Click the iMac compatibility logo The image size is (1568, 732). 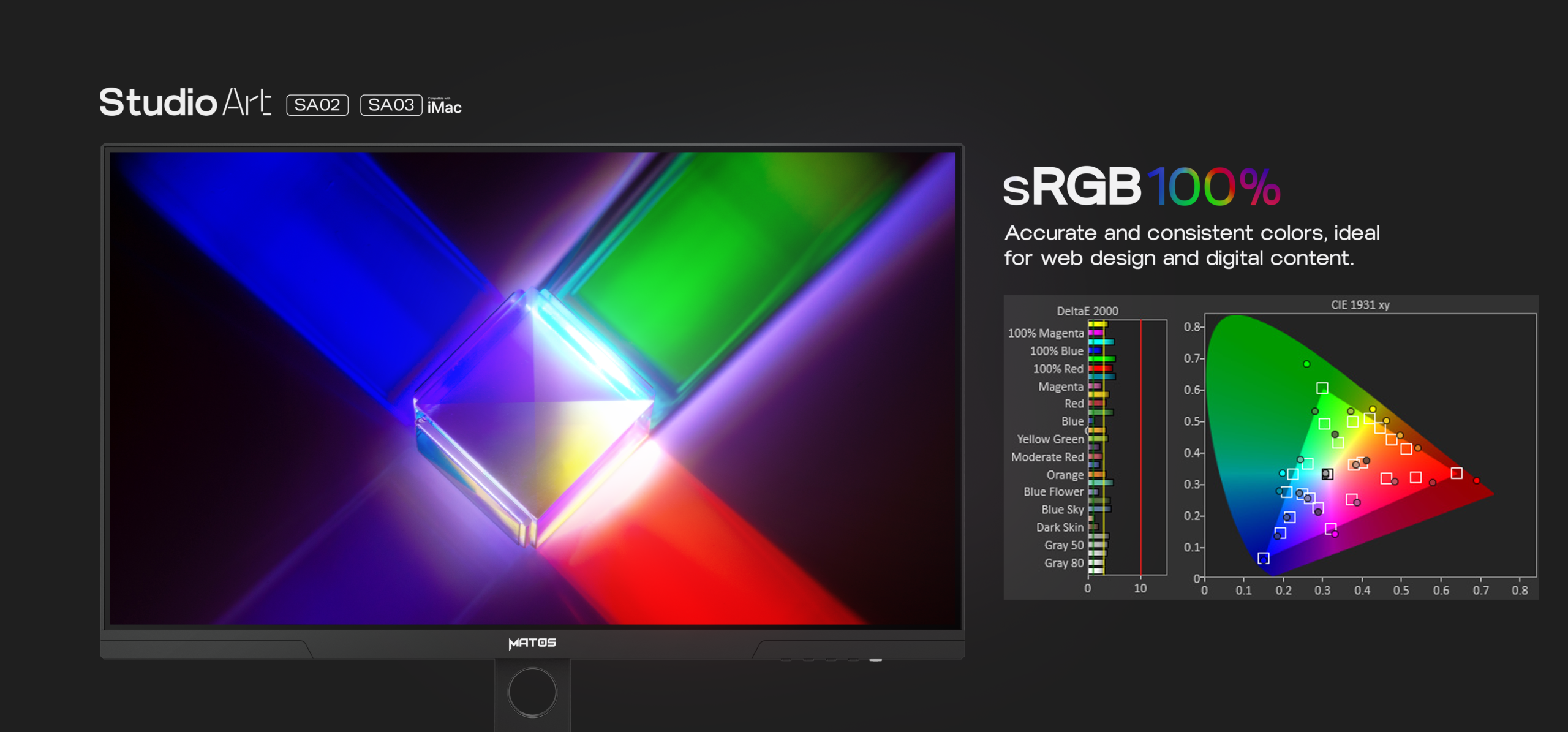click(445, 107)
